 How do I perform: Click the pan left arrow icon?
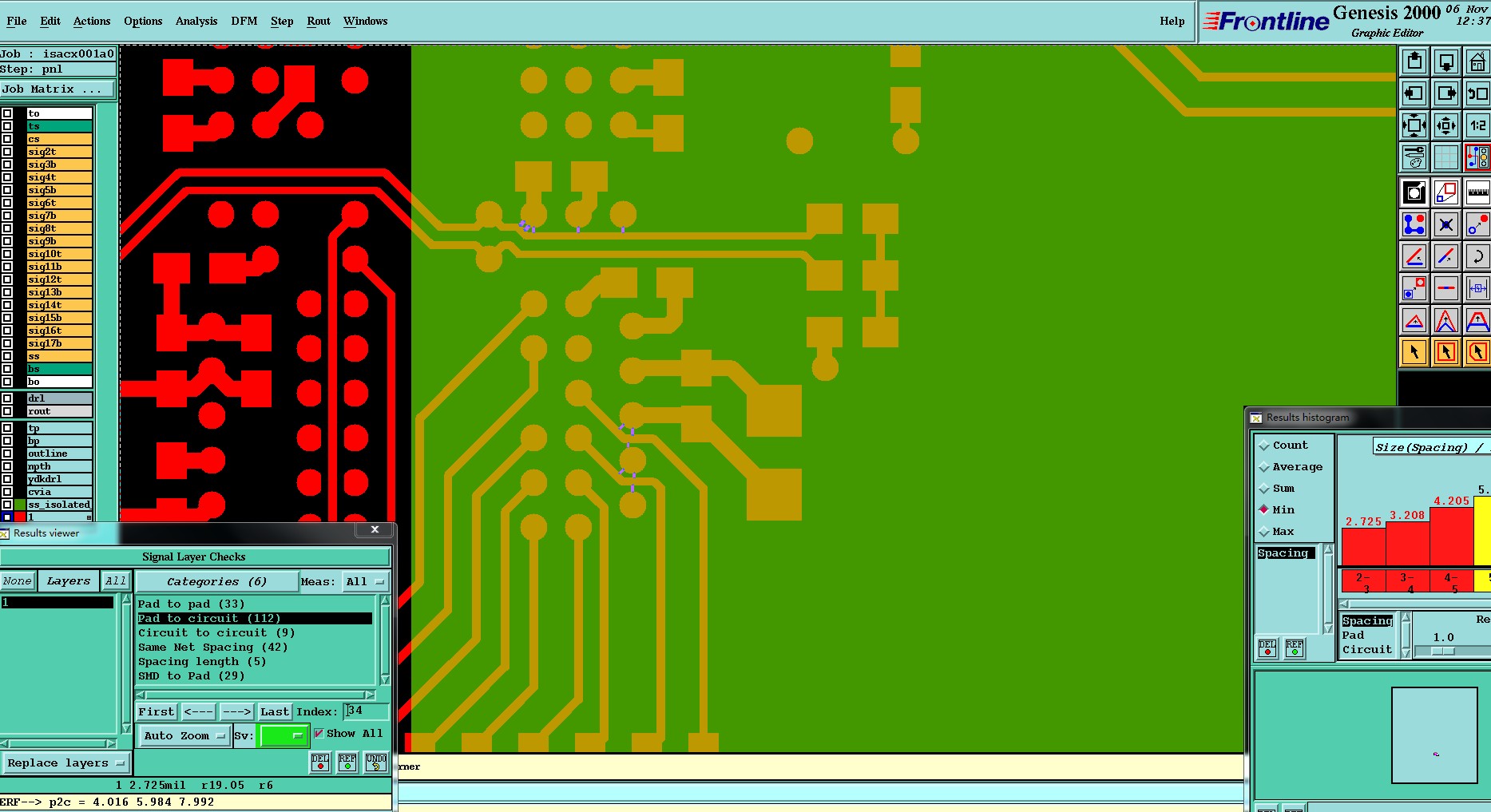(x=1414, y=93)
